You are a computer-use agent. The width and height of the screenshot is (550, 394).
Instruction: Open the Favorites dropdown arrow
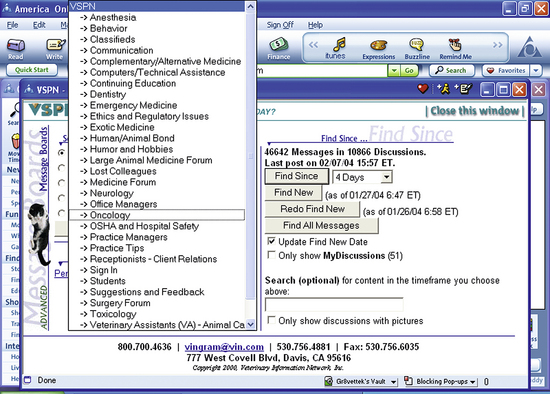536,71
